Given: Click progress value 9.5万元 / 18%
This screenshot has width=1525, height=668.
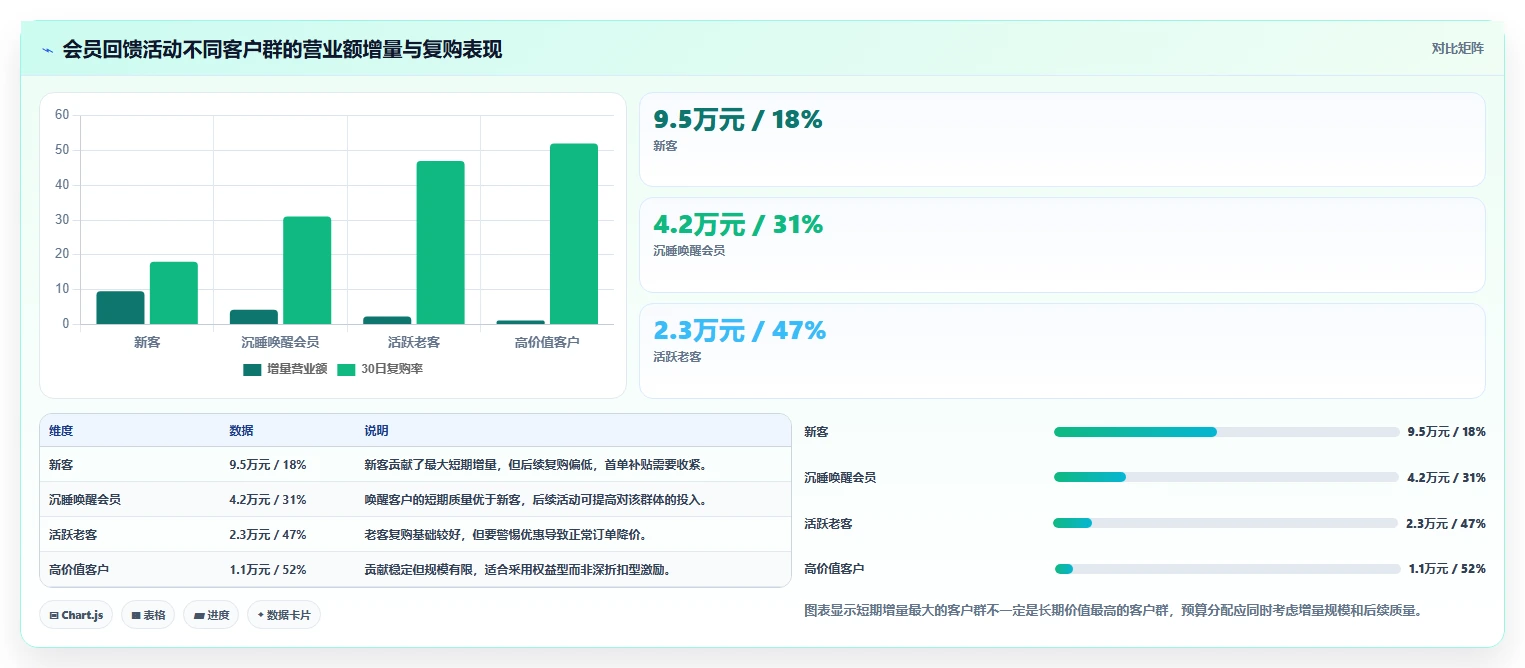Looking at the screenshot, I should pyautogui.click(x=1446, y=432).
